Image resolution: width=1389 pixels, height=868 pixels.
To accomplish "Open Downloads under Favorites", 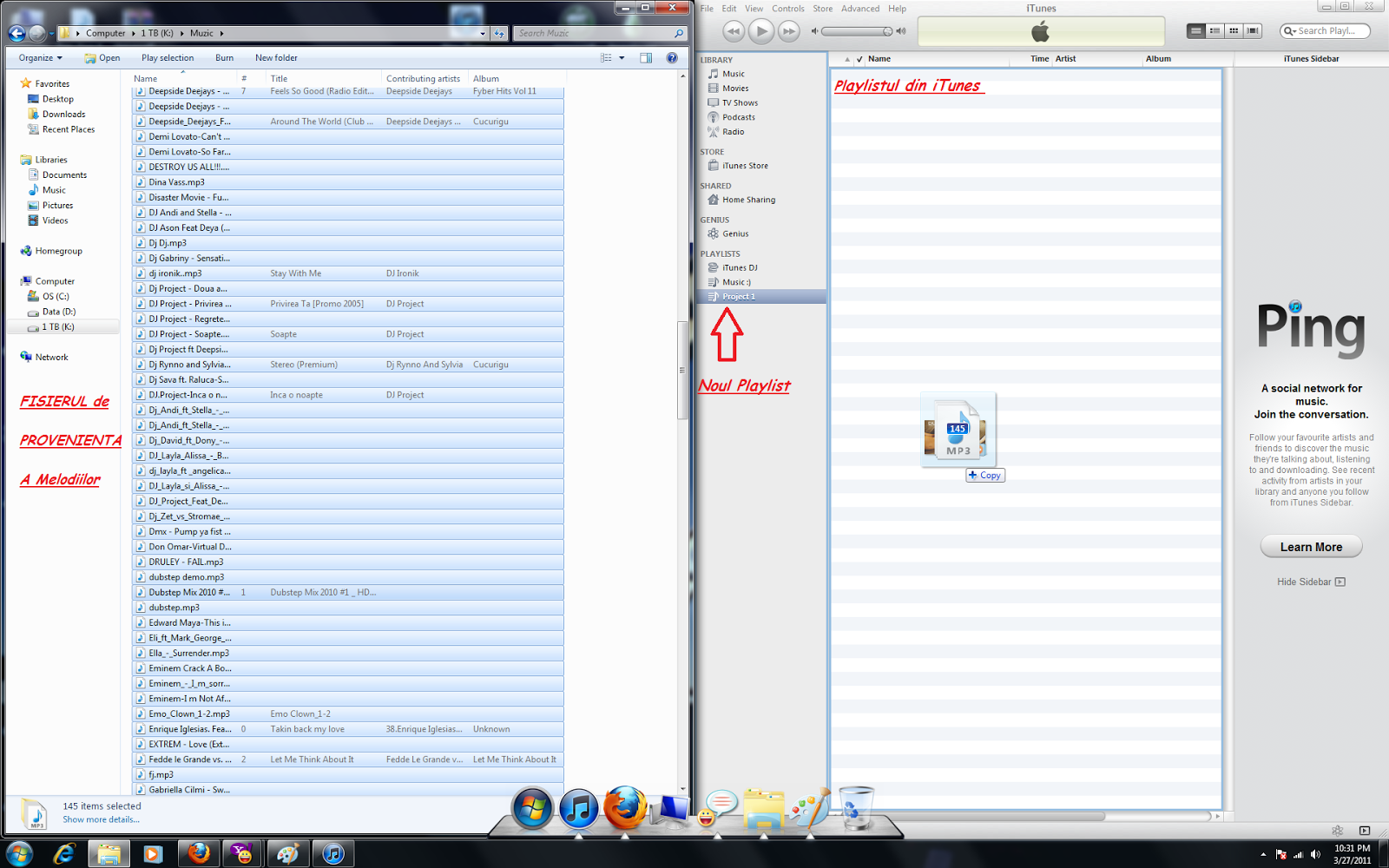I will point(56,115).
